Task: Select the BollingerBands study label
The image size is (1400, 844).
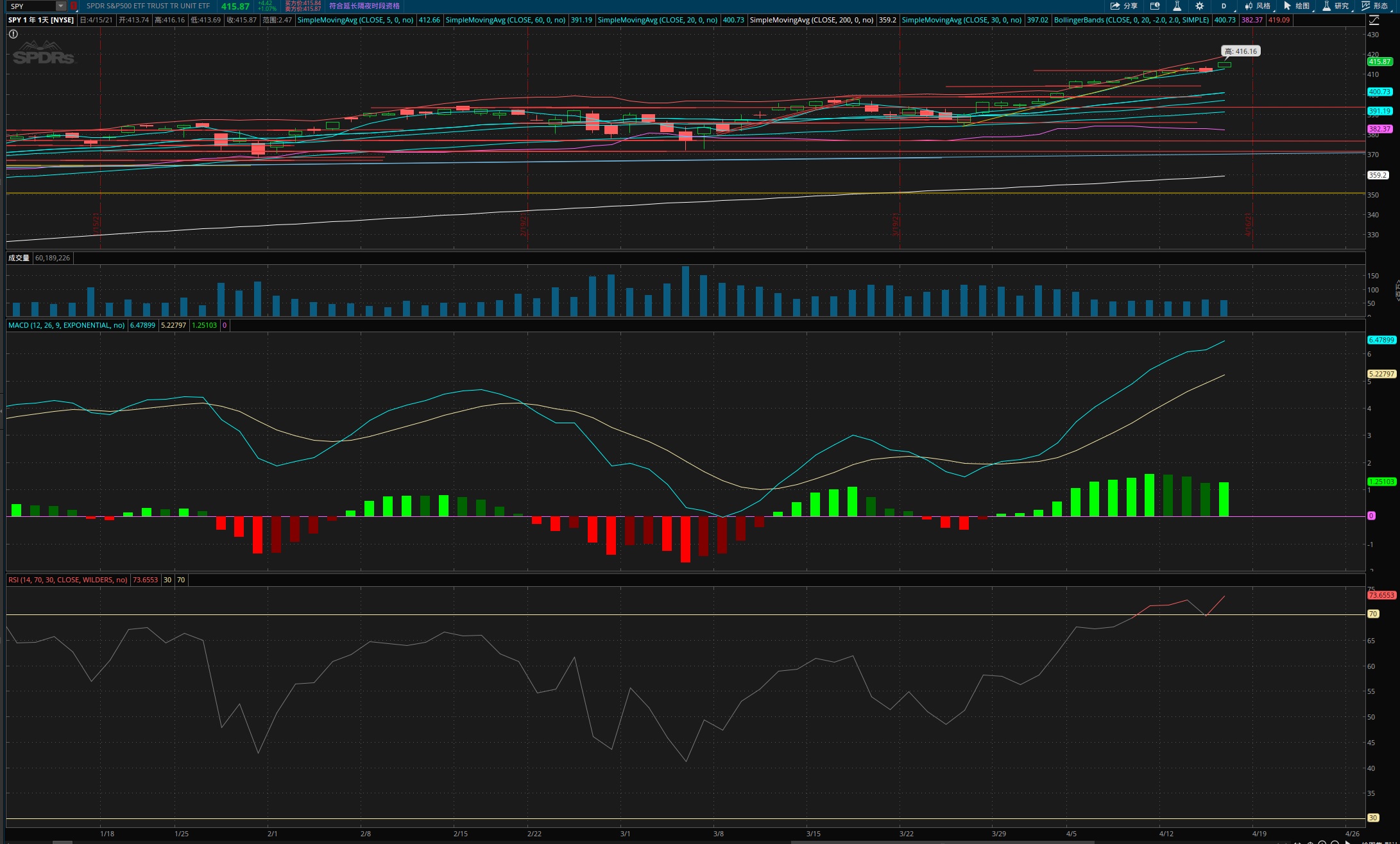Action: point(1131,20)
